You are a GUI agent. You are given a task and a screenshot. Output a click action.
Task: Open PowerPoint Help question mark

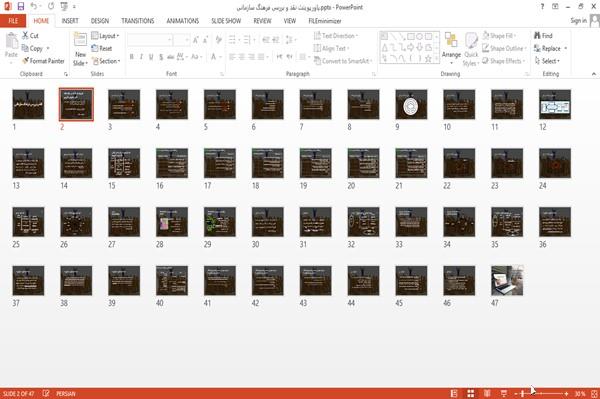point(542,7)
